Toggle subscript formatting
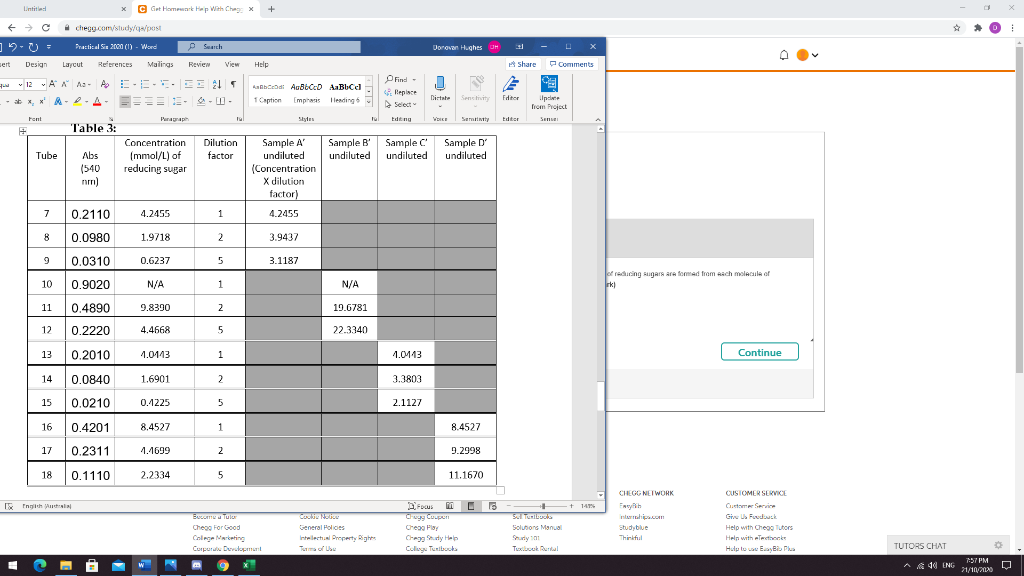 (x=31, y=100)
